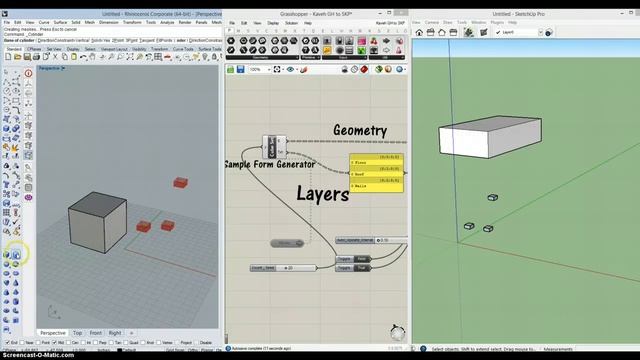Click the black arrow icon in Grasshopper ribbon
The width and height of the screenshot is (640, 360).
386,41
